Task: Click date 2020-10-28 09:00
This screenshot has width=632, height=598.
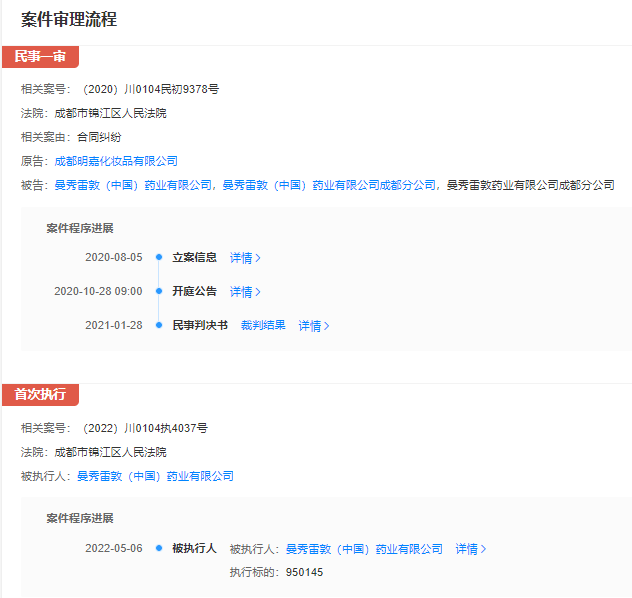Action: point(98,291)
